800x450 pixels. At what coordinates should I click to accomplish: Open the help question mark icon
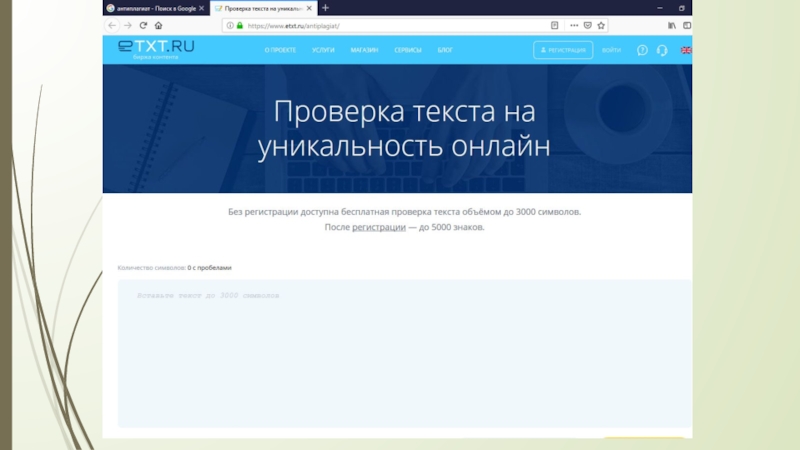643,49
